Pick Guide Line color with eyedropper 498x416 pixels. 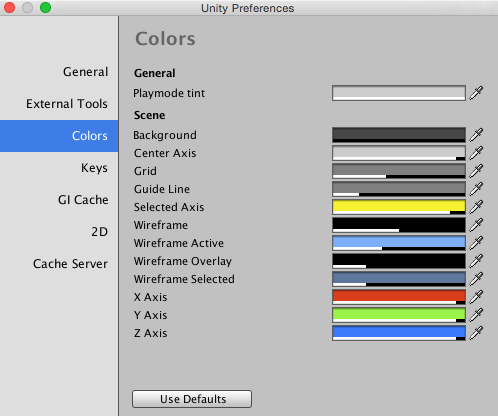(476, 189)
